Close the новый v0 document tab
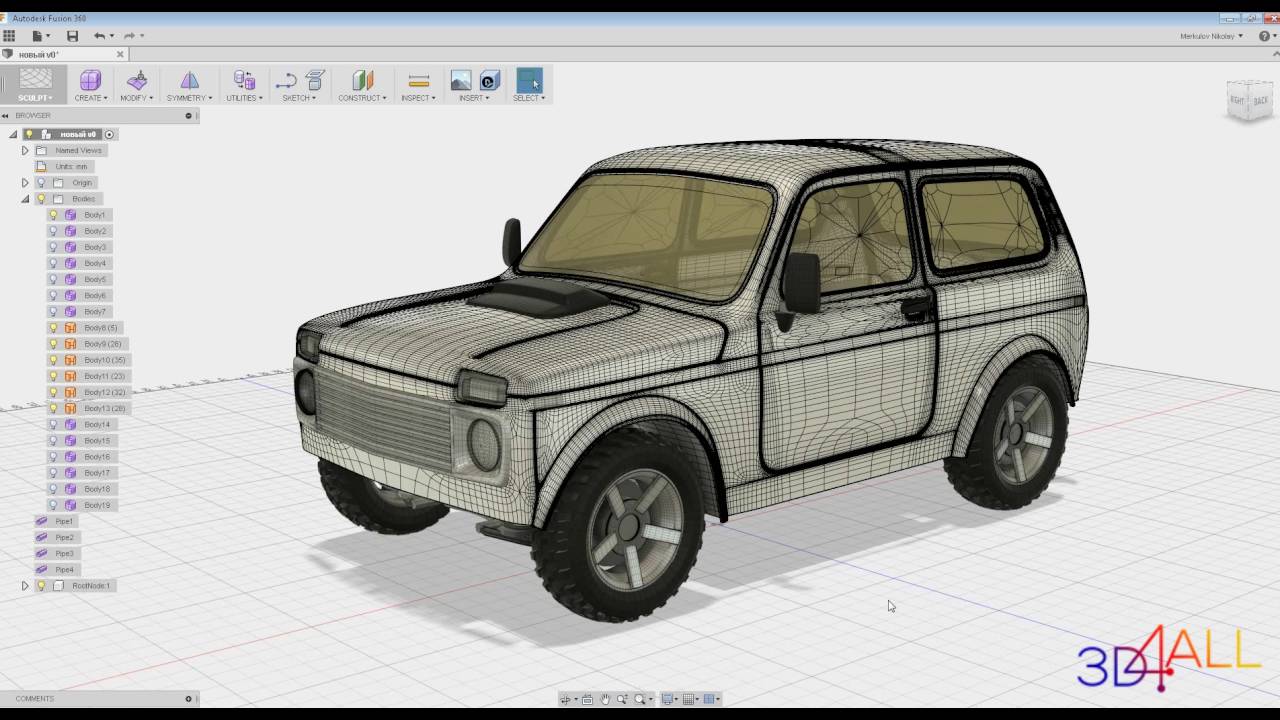Screen dimensions: 1280x720 point(120,54)
